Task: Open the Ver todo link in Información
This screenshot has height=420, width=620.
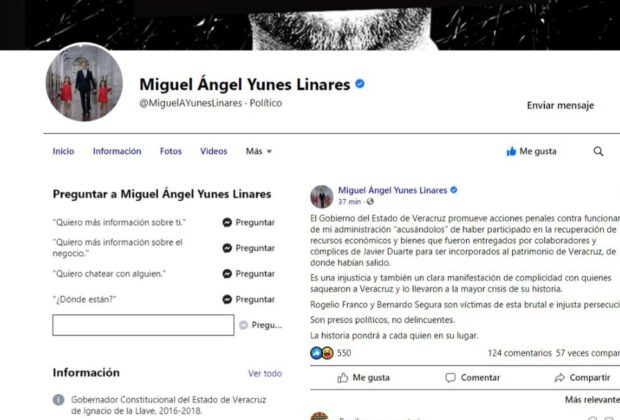Action: [265, 373]
